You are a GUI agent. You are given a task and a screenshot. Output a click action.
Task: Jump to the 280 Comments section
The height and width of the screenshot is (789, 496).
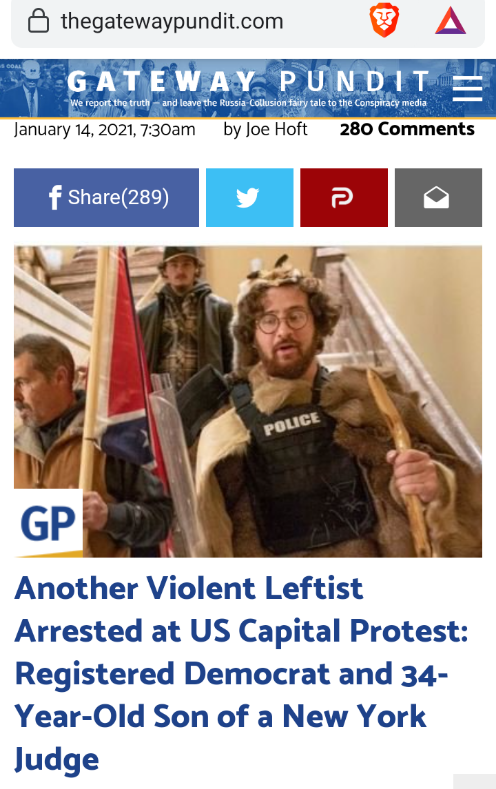(407, 129)
